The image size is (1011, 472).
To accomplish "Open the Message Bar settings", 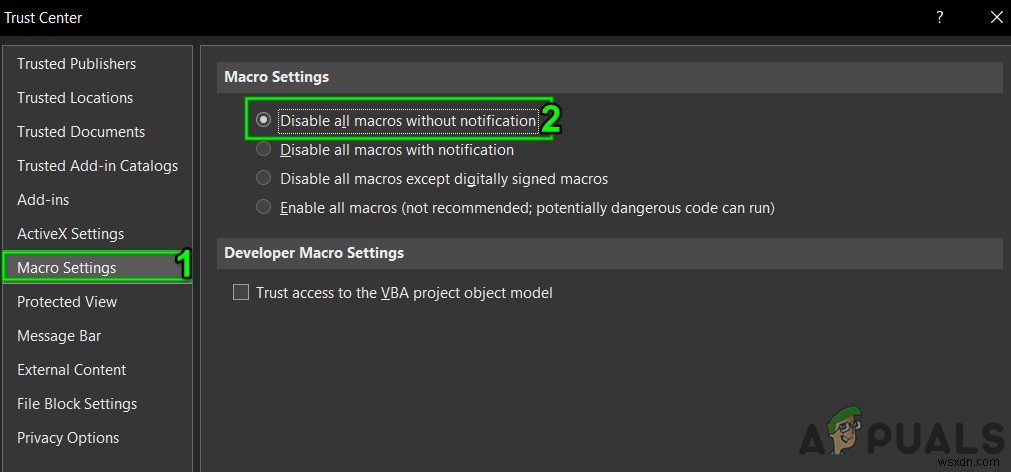I will click(59, 336).
